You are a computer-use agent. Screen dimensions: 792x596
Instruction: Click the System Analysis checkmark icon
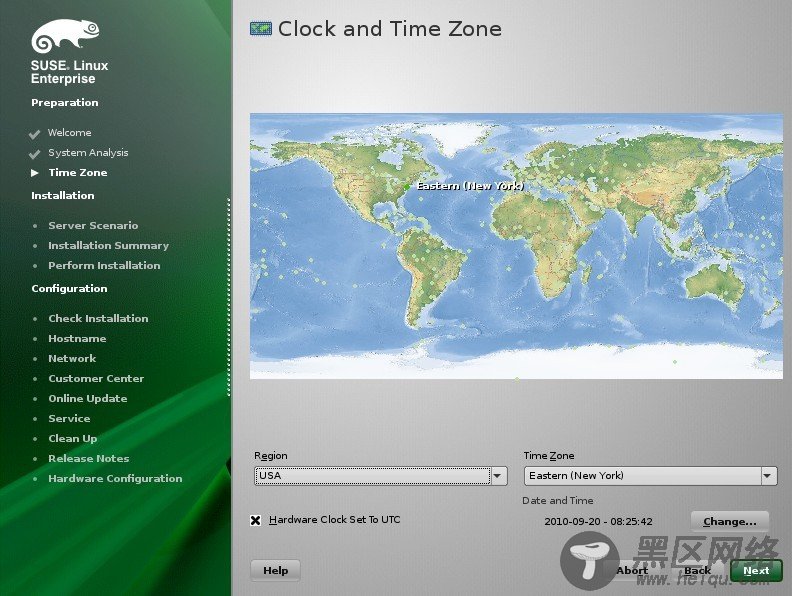click(x=34, y=154)
